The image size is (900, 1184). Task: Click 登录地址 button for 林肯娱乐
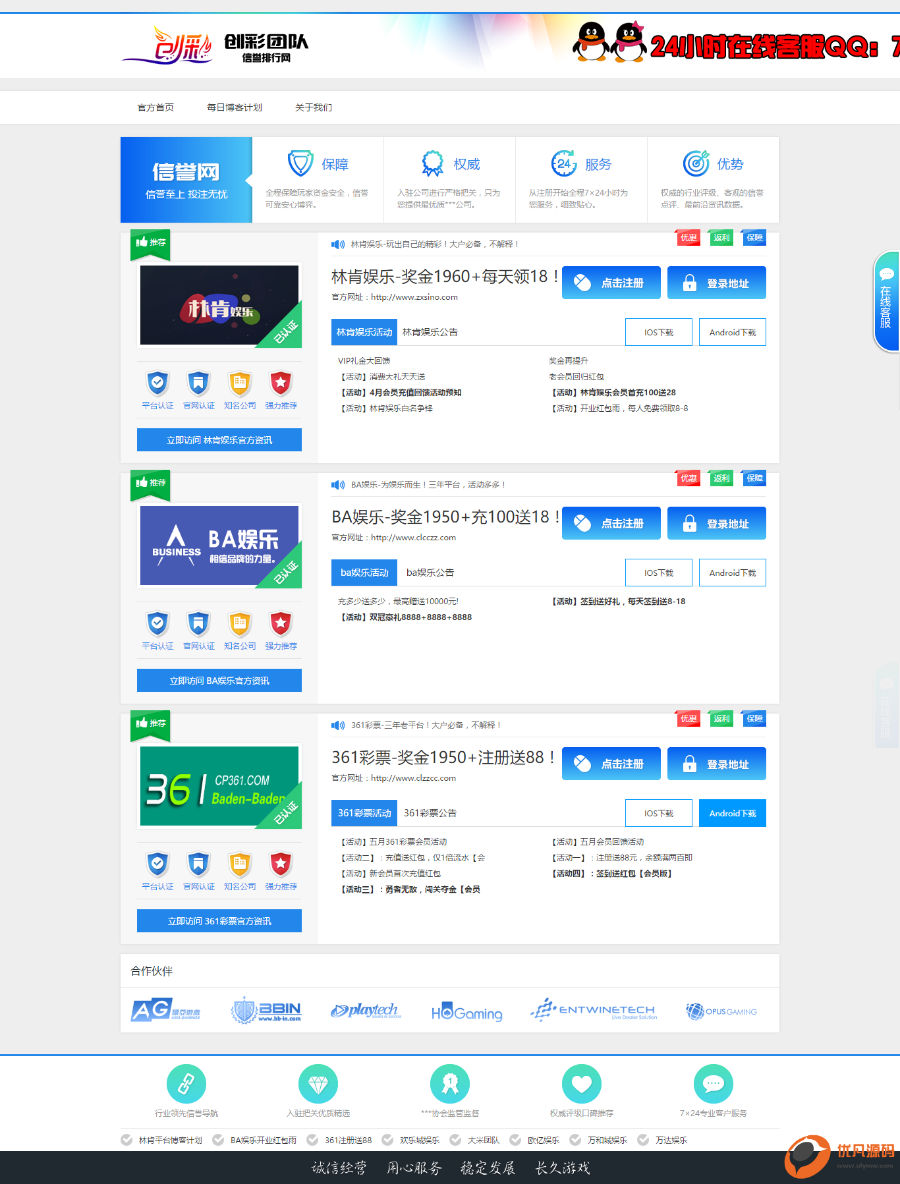tap(717, 282)
